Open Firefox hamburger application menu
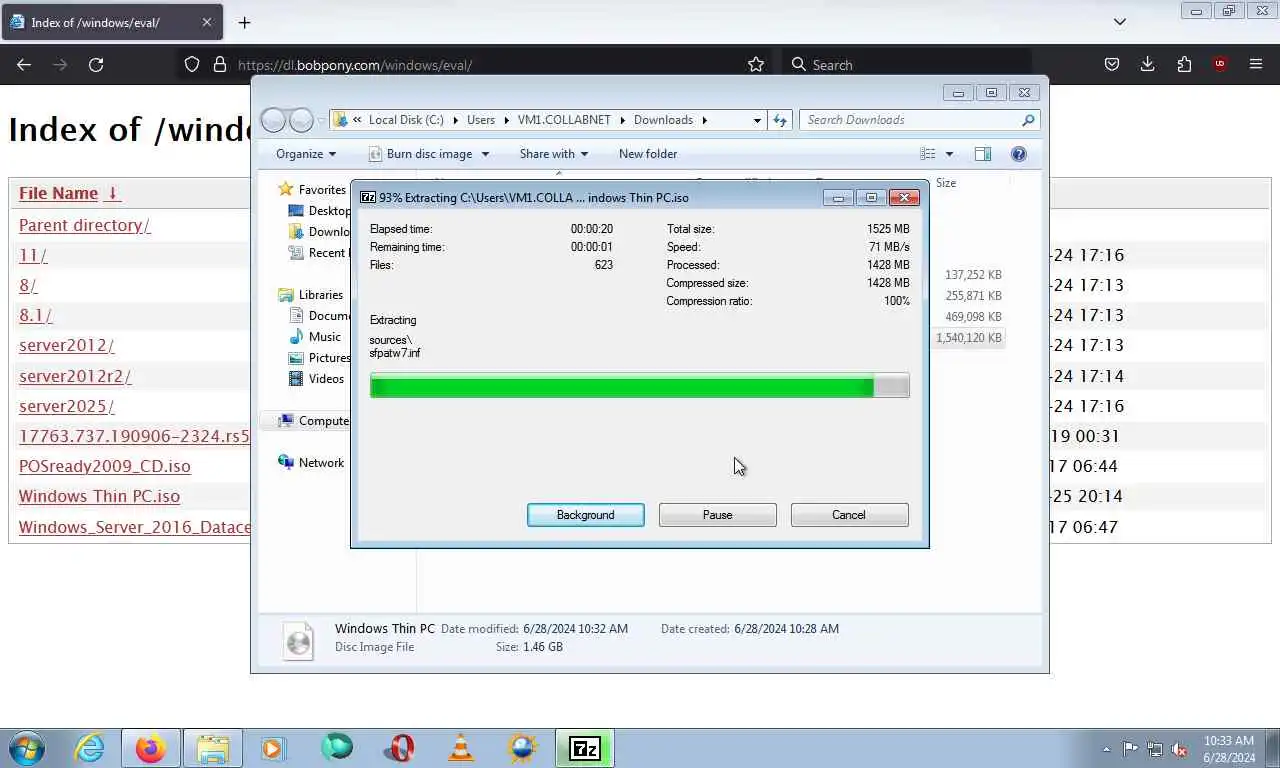 pos(1256,64)
